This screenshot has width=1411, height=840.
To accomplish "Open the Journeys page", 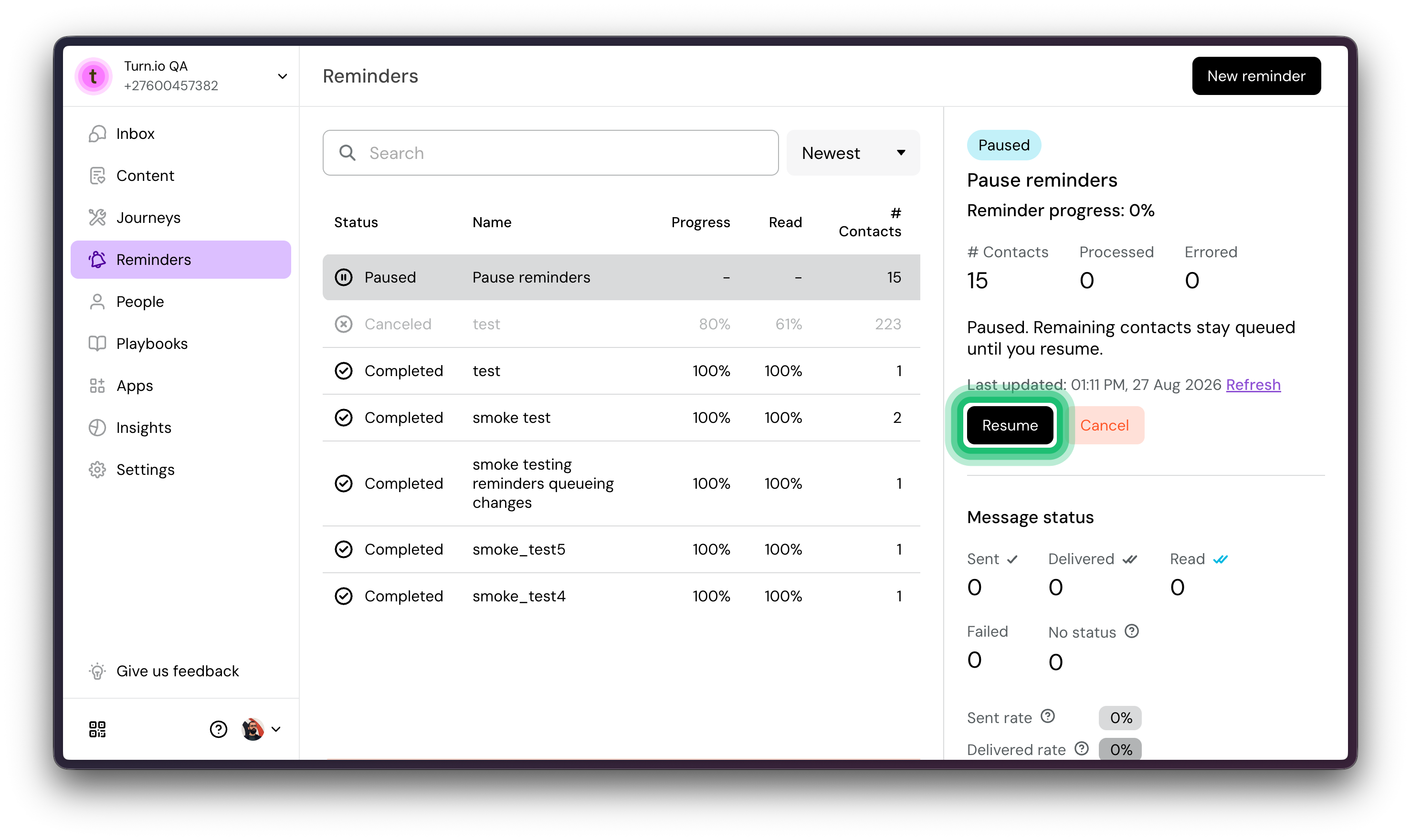I will (180, 217).
